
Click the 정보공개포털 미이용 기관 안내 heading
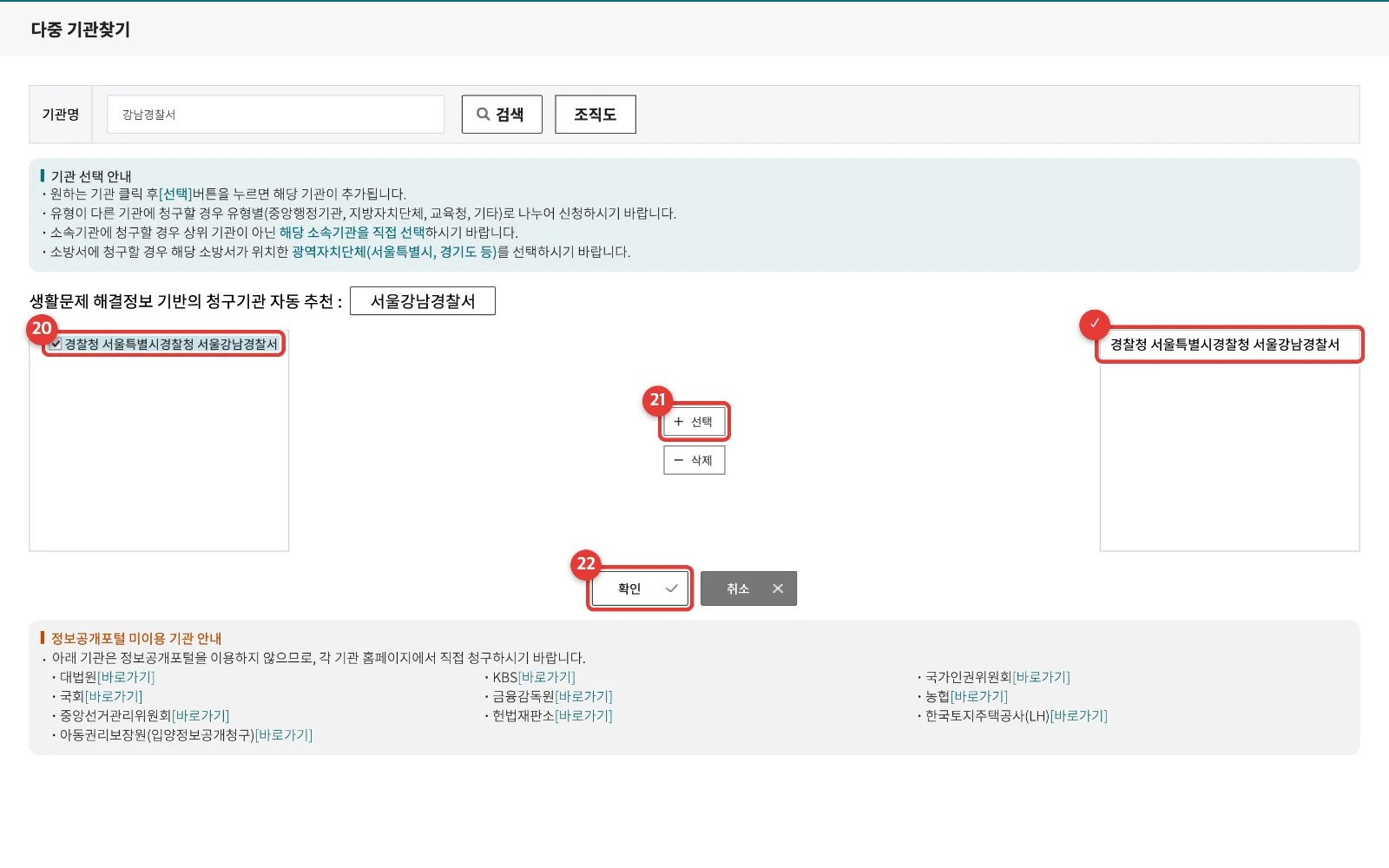tap(136, 638)
